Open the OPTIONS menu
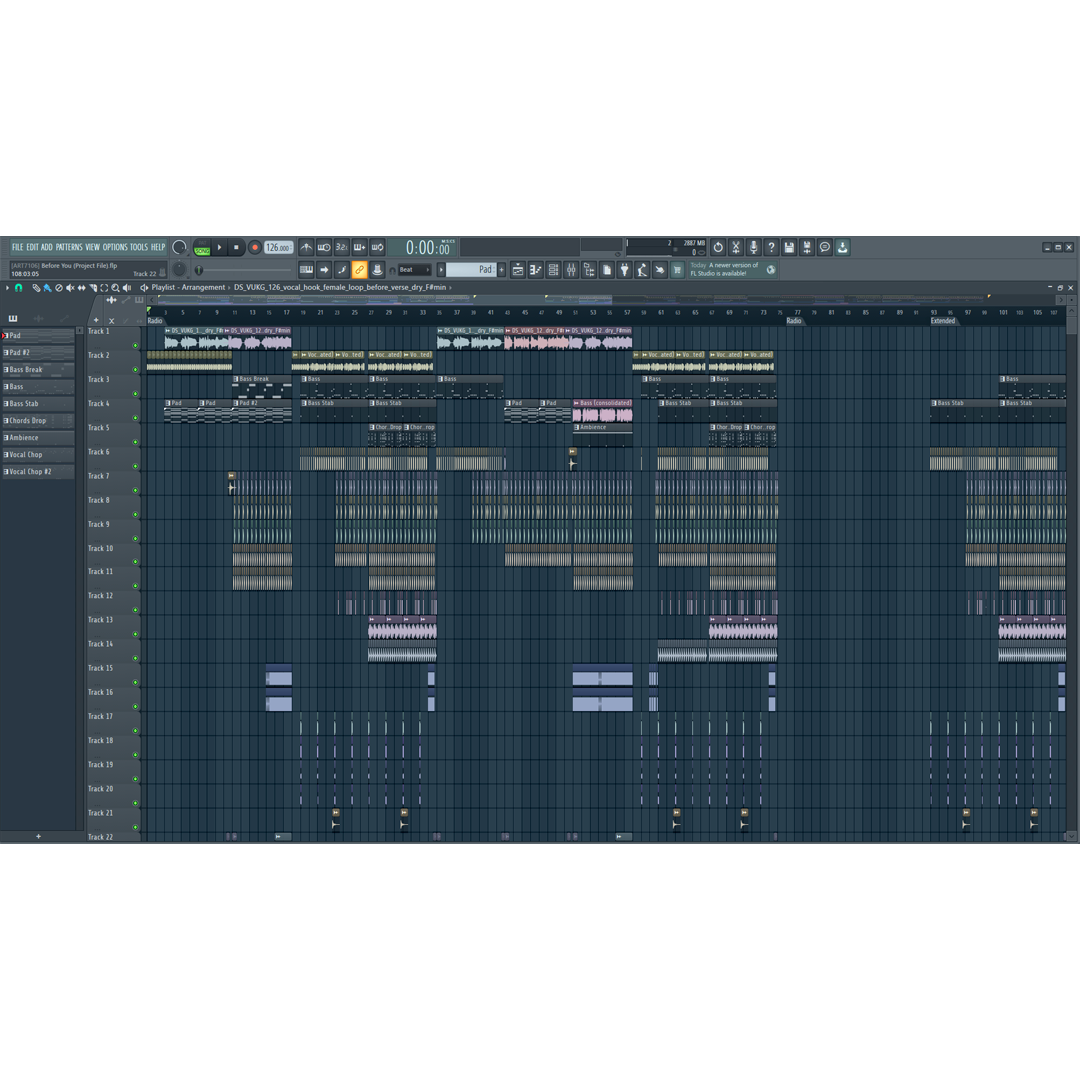Image resolution: width=1080 pixels, height=1080 pixels. pyautogui.click(x=115, y=247)
